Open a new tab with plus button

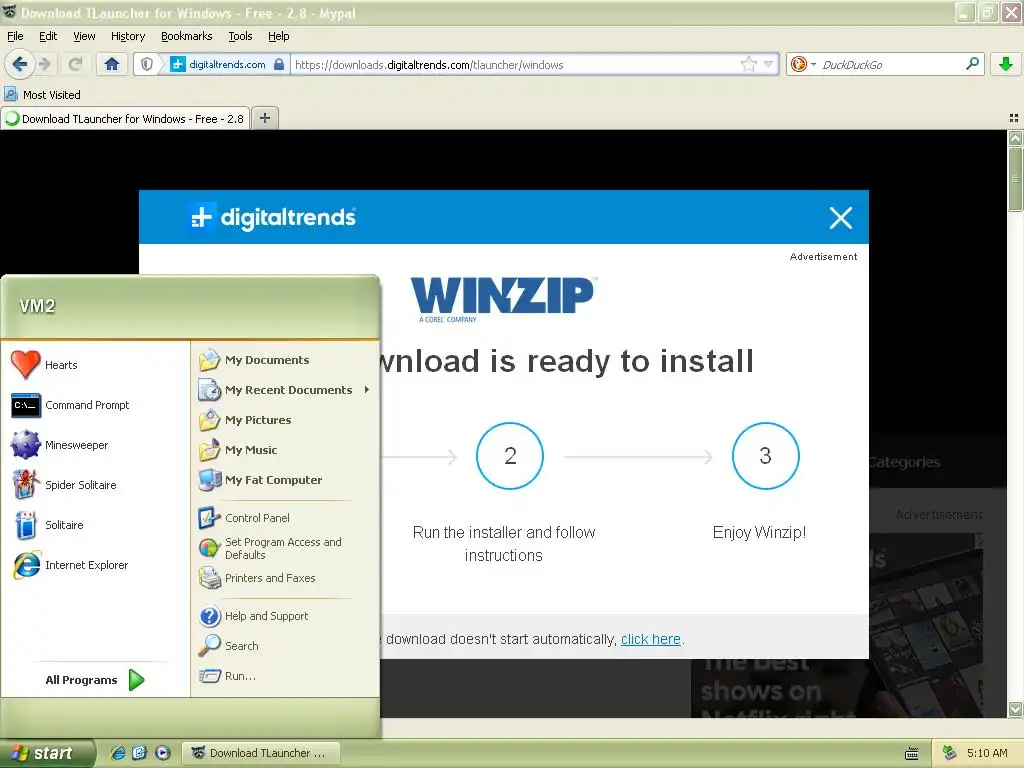pyautogui.click(x=264, y=118)
